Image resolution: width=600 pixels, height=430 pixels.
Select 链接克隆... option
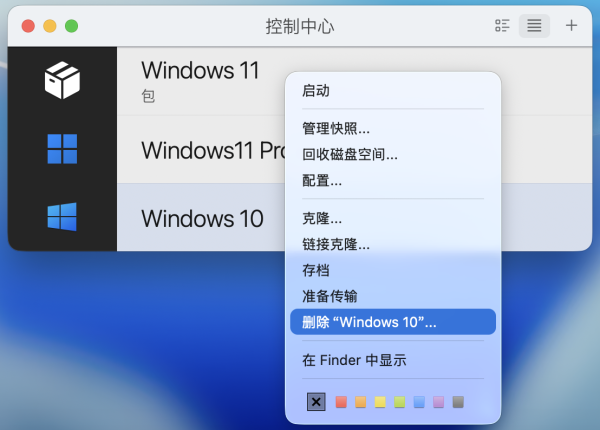tap(336, 244)
